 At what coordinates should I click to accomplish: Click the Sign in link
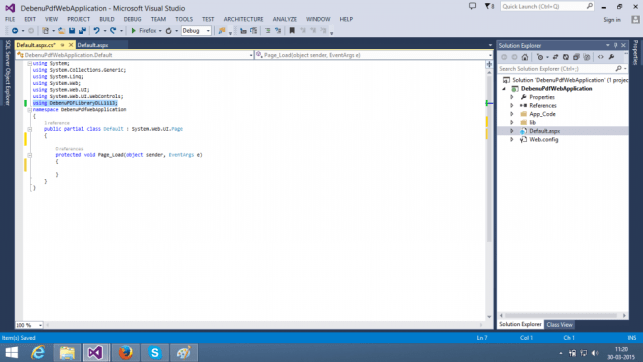point(612,20)
